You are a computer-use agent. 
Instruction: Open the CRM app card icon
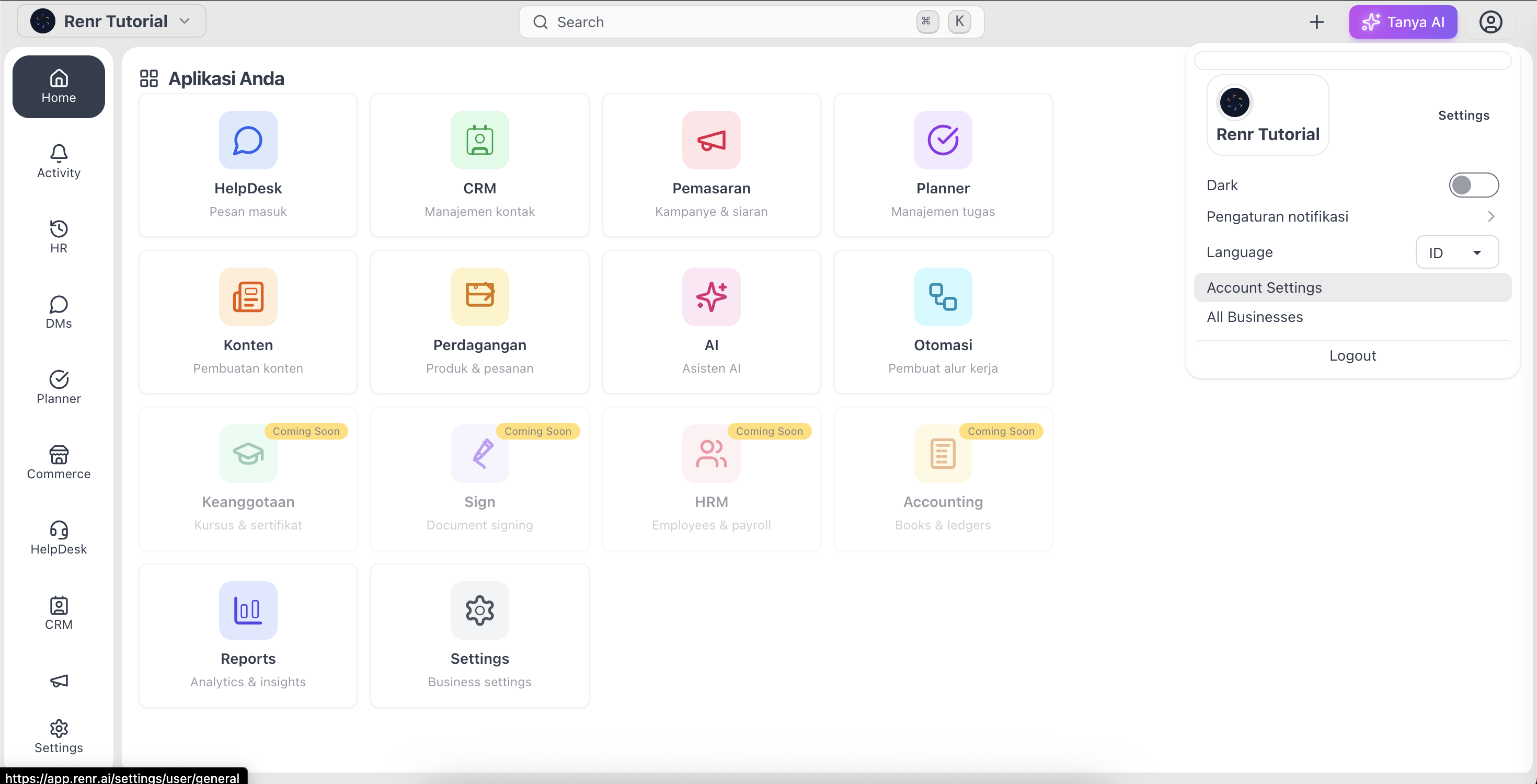(x=479, y=140)
